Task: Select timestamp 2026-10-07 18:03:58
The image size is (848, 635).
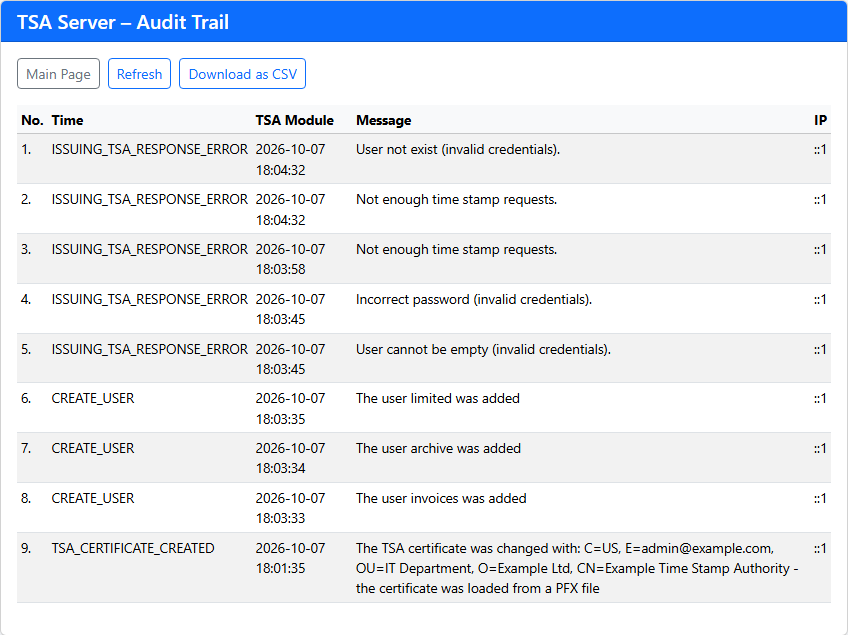Action: click(290, 260)
